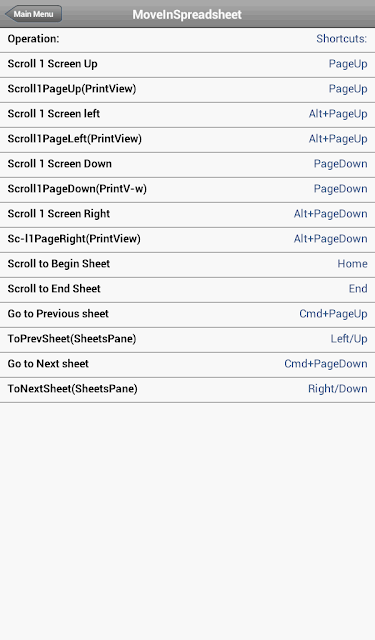Tap the Shortcuts: column header

pos(342,39)
